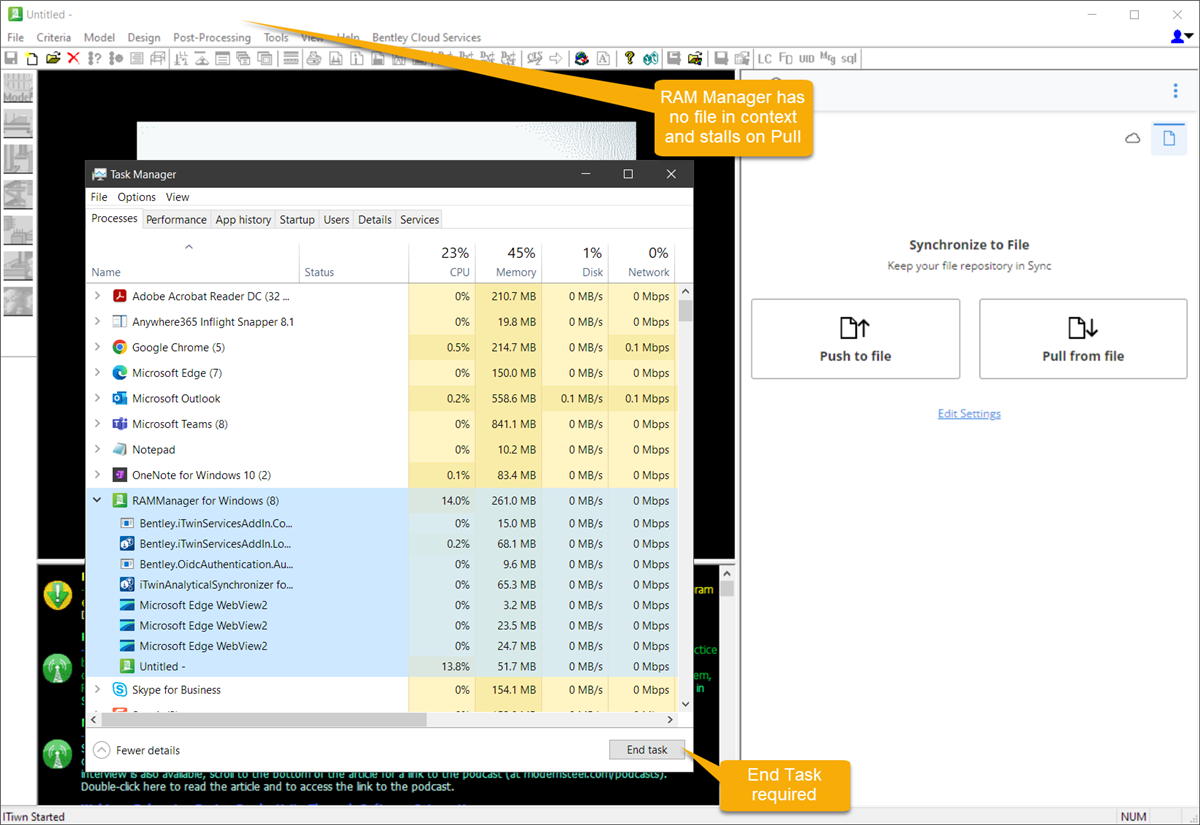Screen dimensions: 1200x825
Task: Click the Push to file button
Action: [855, 339]
